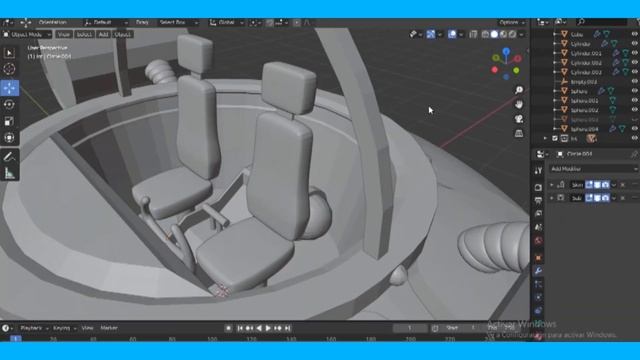Image resolution: width=640 pixels, height=360 pixels.
Task: Open the shading options dropdown arrow
Action: pos(521,35)
